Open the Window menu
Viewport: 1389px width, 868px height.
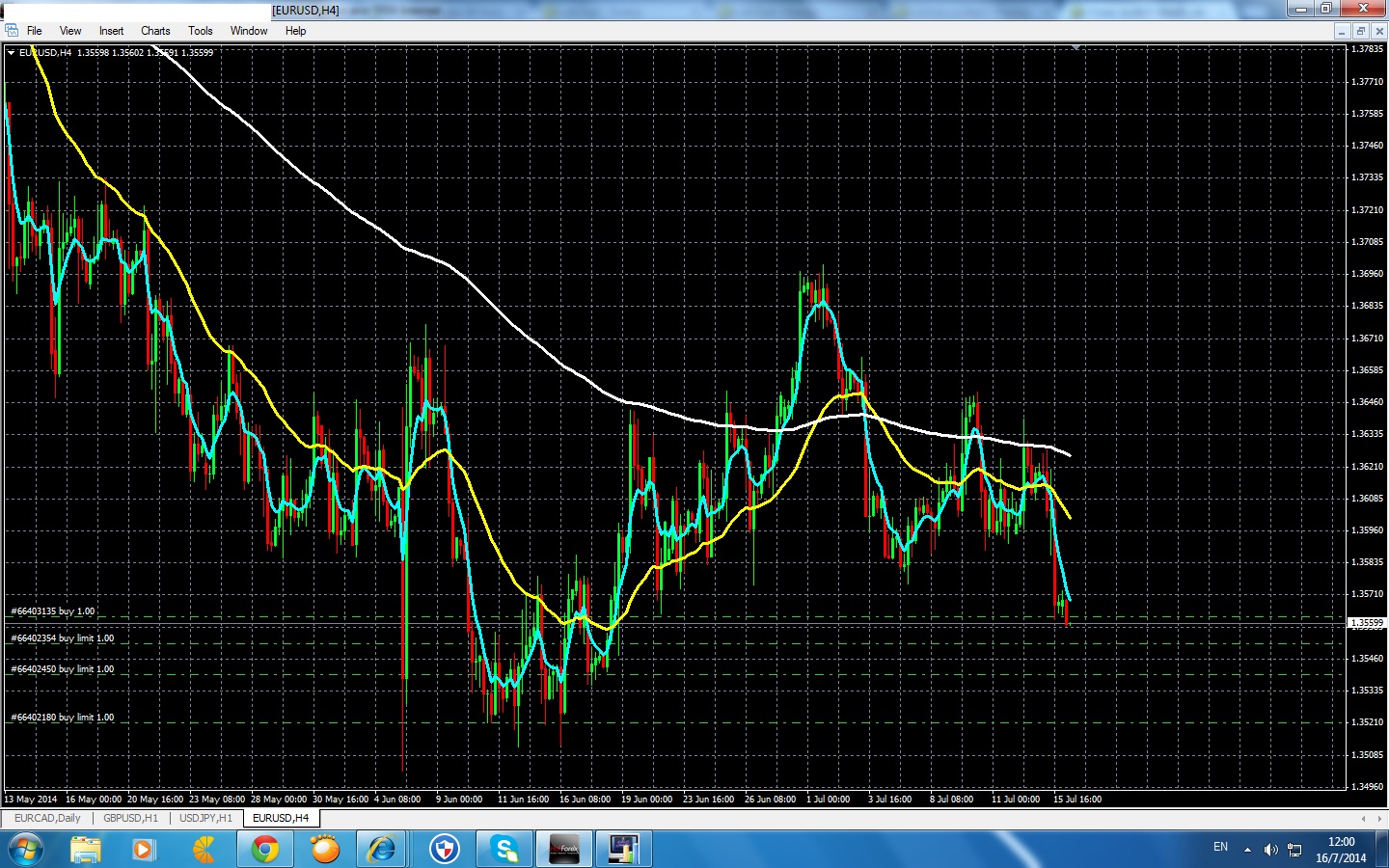[249, 31]
